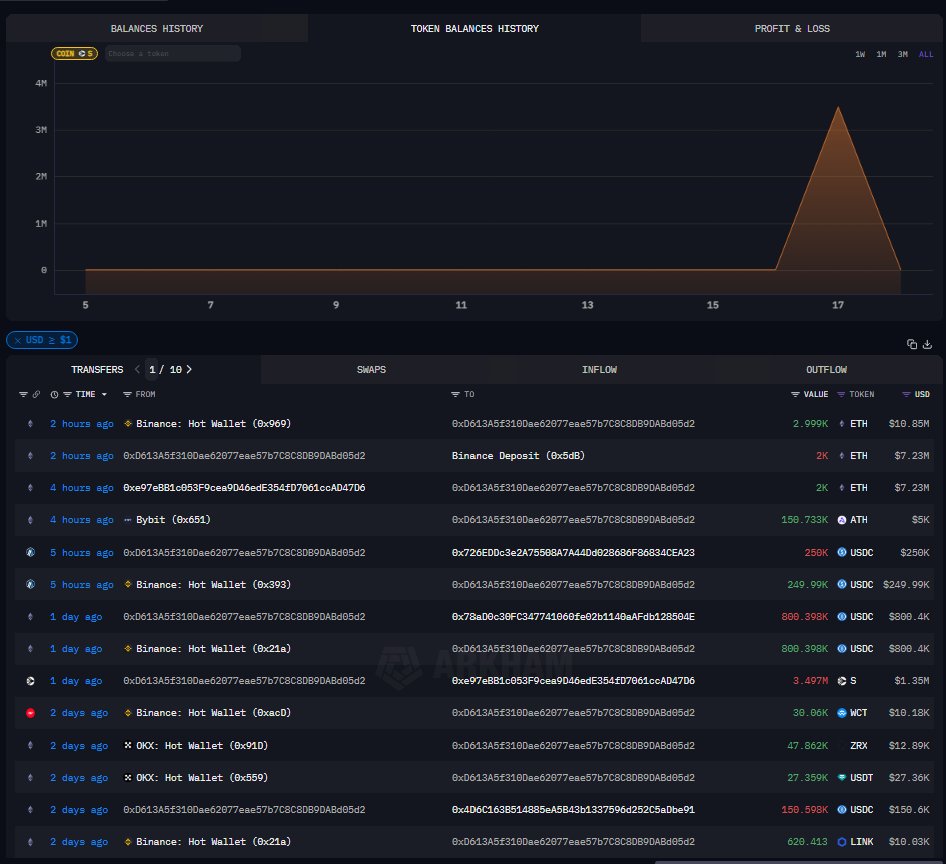Open sender address 0xe97eBB1c053F9cea9D46edE354fD7061ccAD47D6
The width and height of the screenshot is (946, 864).
coord(244,488)
